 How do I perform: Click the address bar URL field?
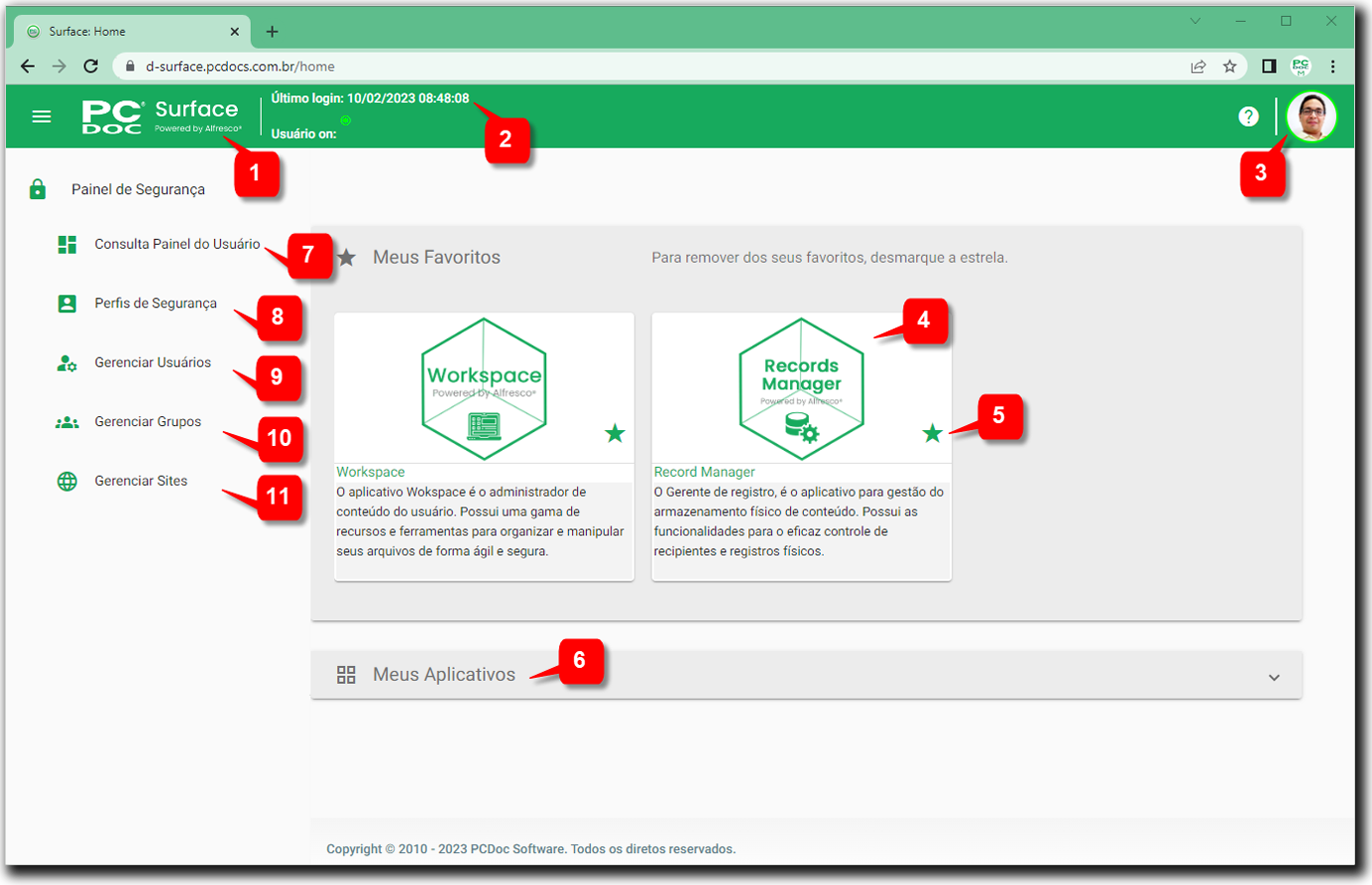(x=679, y=66)
